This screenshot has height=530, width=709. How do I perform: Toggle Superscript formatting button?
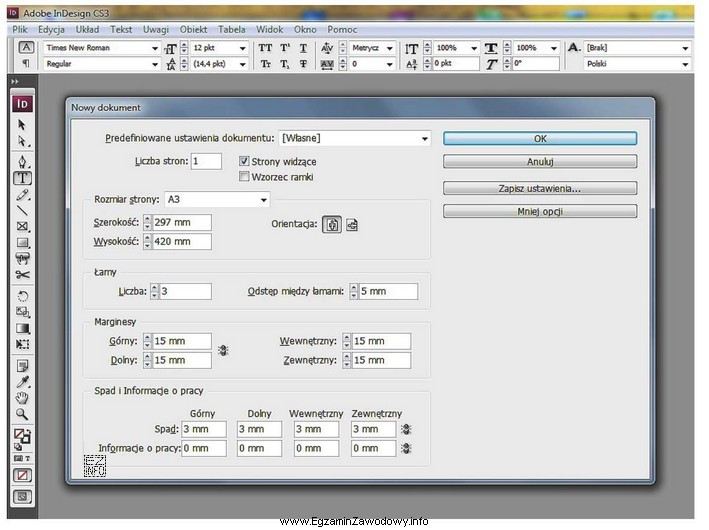pos(285,48)
